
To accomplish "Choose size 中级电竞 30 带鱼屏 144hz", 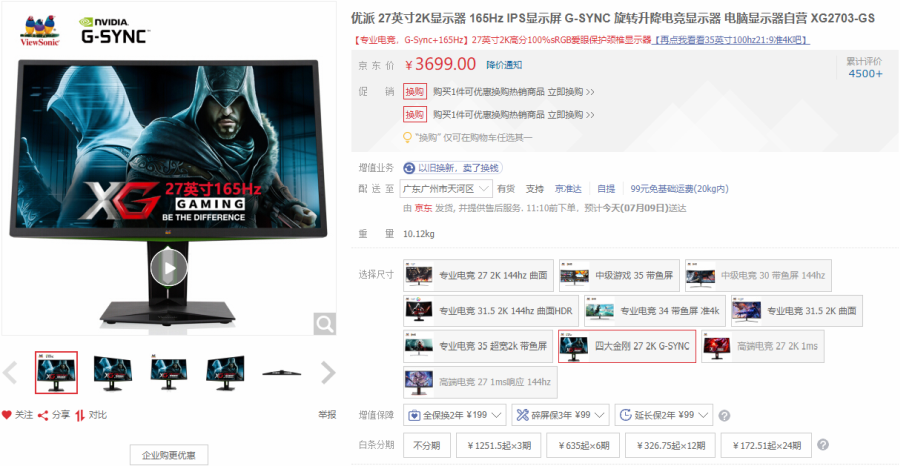I will pos(758,275).
